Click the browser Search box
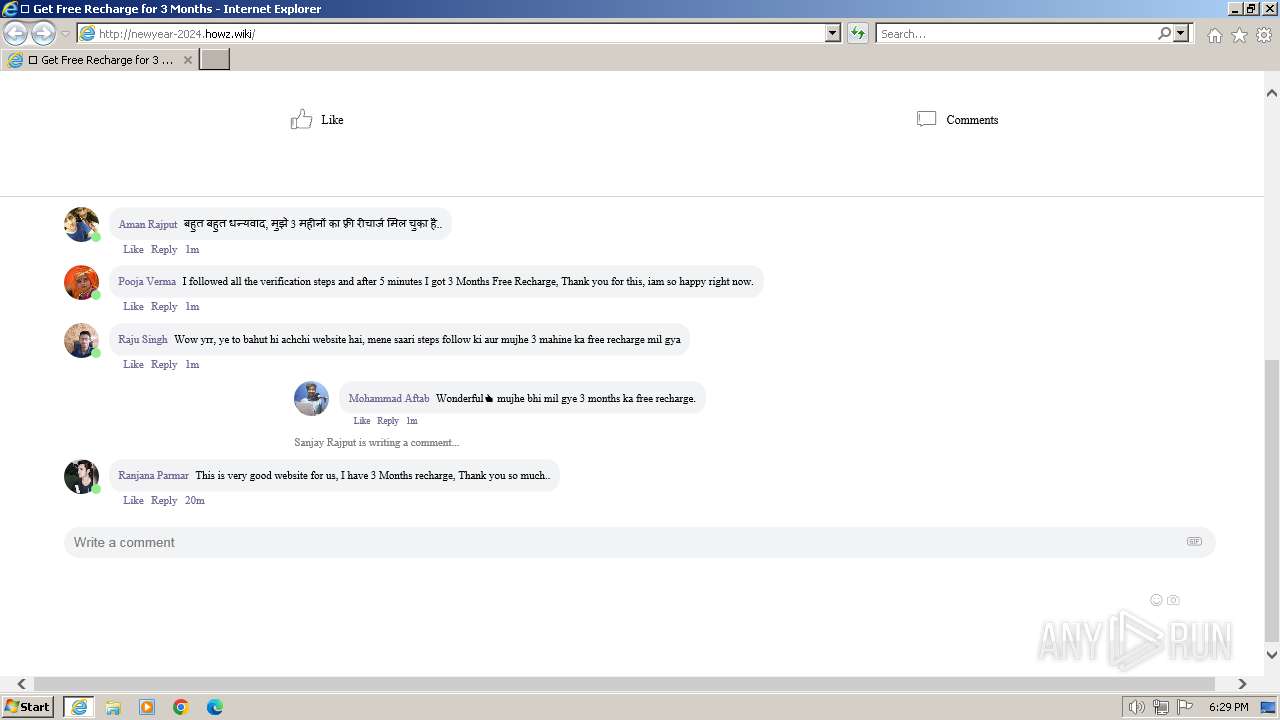 coord(1016,33)
